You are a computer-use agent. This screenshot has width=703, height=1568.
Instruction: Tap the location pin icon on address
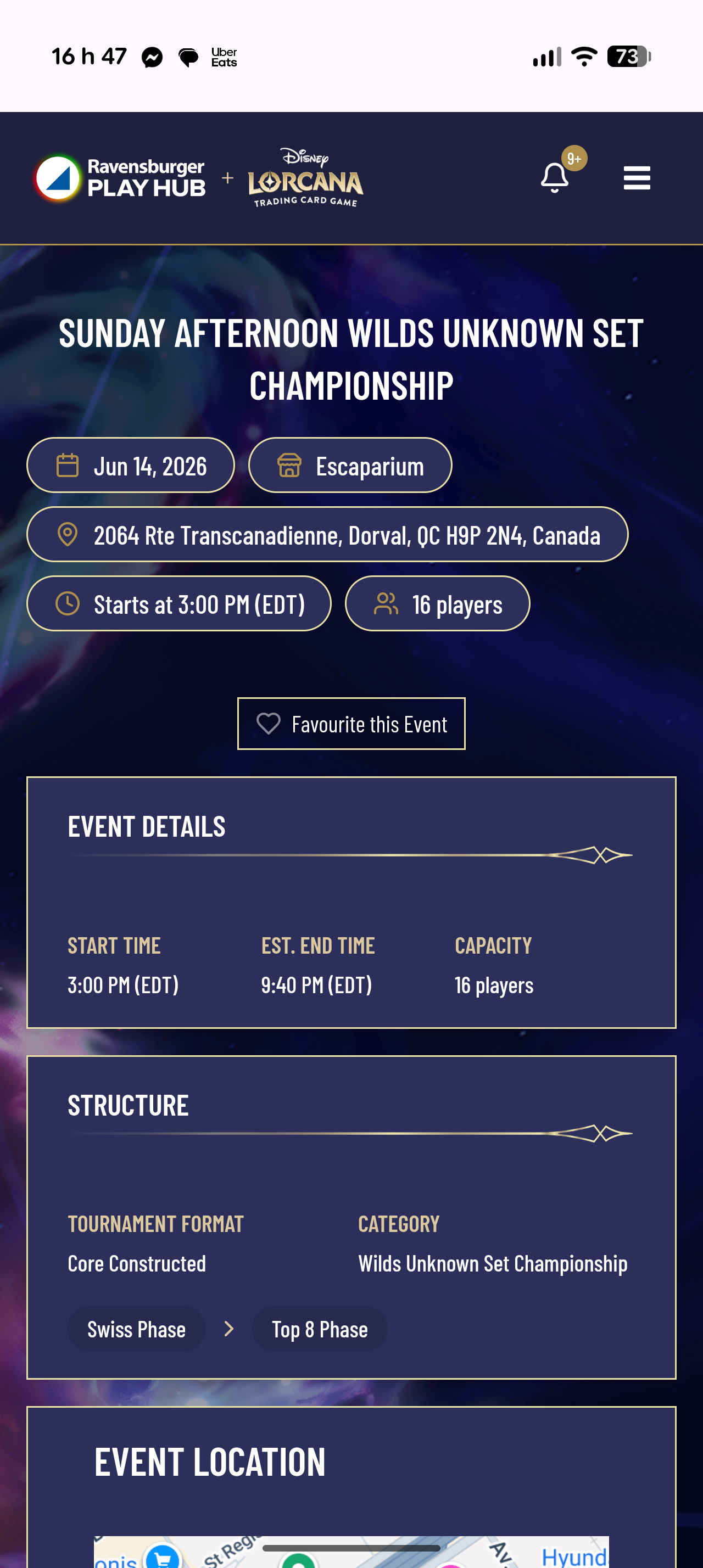(x=68, y=534)
